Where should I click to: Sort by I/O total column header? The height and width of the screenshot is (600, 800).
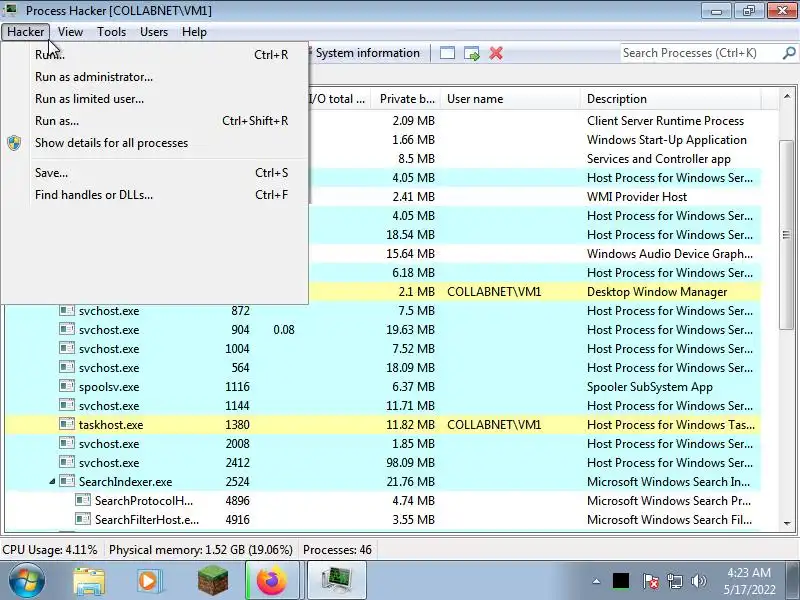tap(339, 99)
